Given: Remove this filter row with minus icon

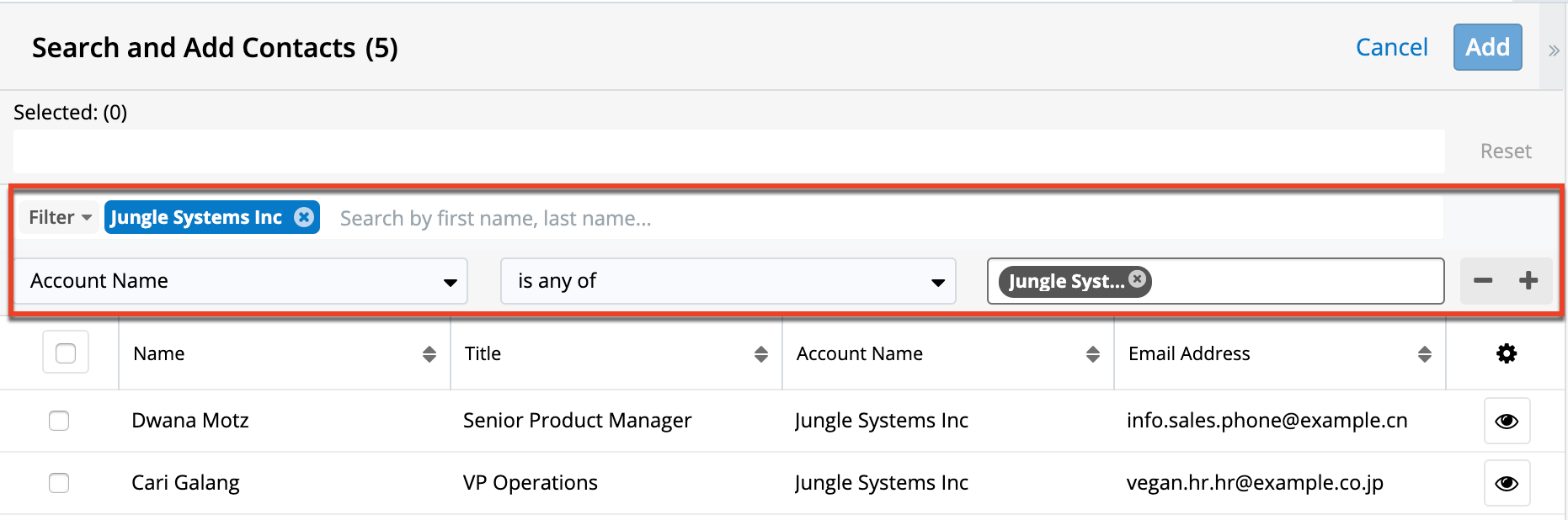Looking at the screenshot, I should [1483, 281].
